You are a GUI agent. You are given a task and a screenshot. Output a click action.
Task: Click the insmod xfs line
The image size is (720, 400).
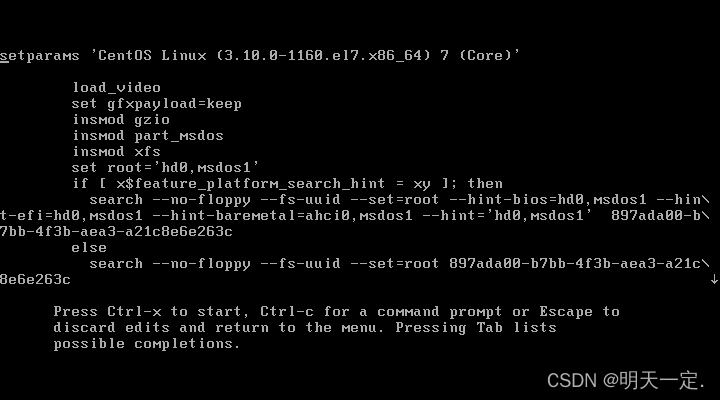[117, 152]
